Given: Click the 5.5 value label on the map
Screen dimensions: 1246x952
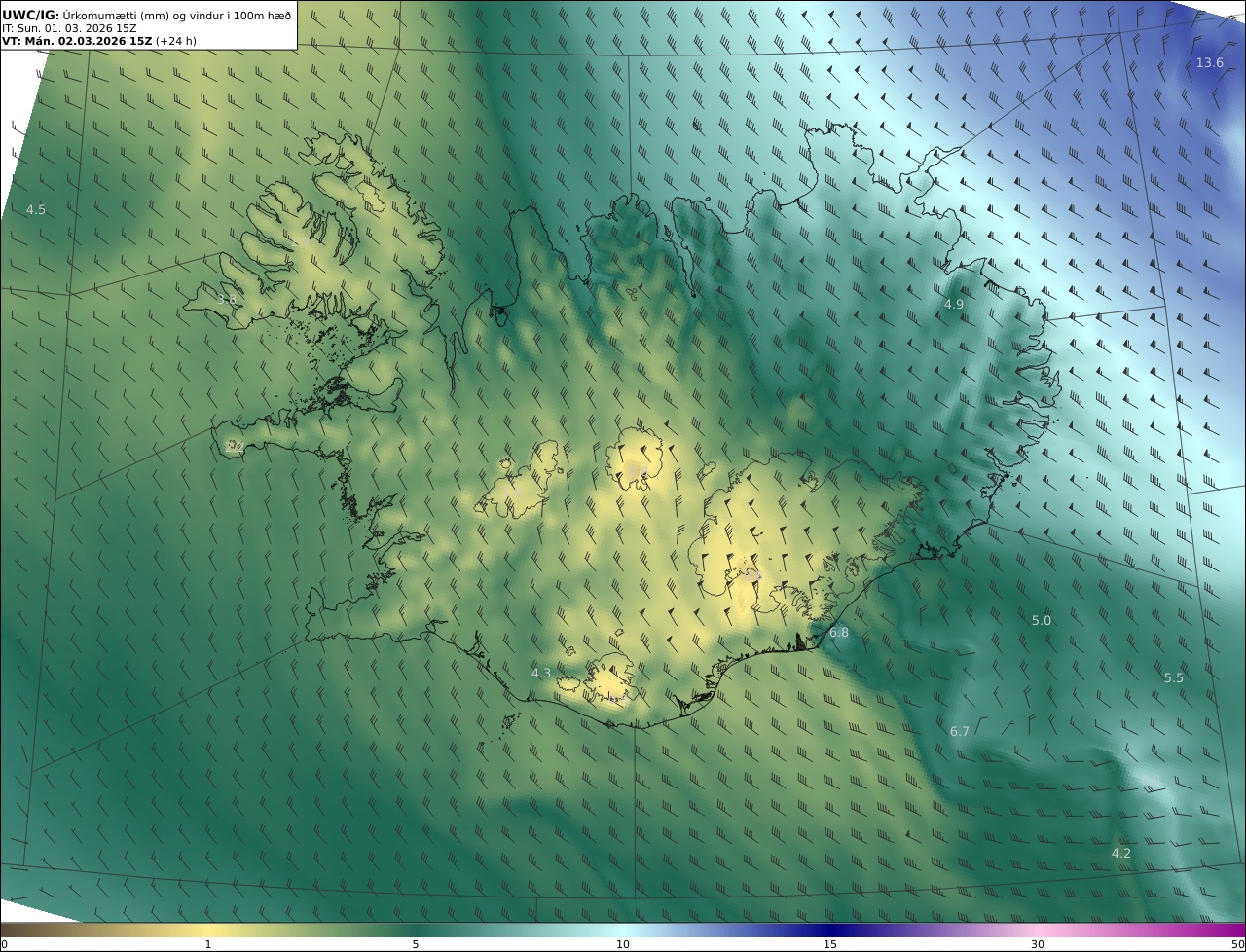Looking at the screenshot, I should point(1174,677).
